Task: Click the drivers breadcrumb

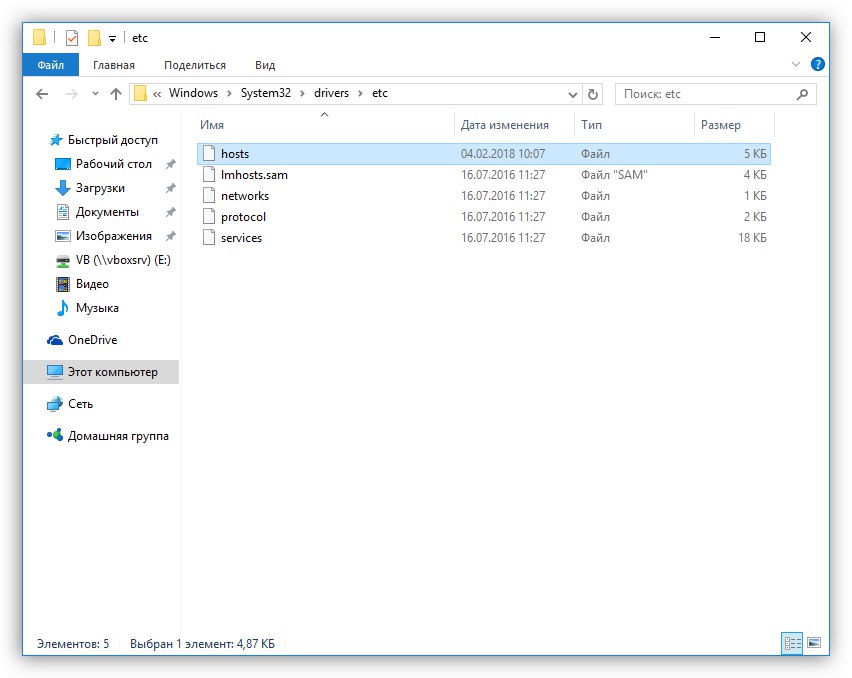Action: (x=331, y=93)
